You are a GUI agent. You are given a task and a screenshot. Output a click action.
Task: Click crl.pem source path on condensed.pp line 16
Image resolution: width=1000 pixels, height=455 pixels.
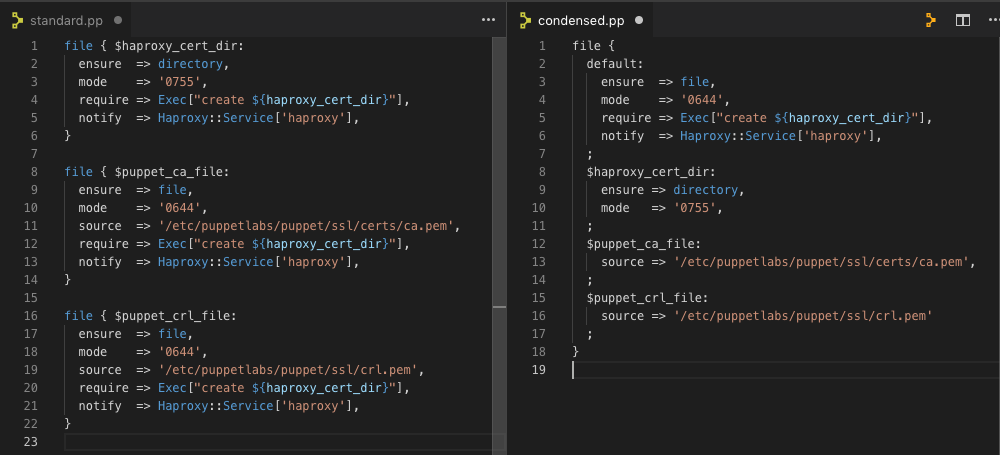pyautogui.click(x=803, y=316)
